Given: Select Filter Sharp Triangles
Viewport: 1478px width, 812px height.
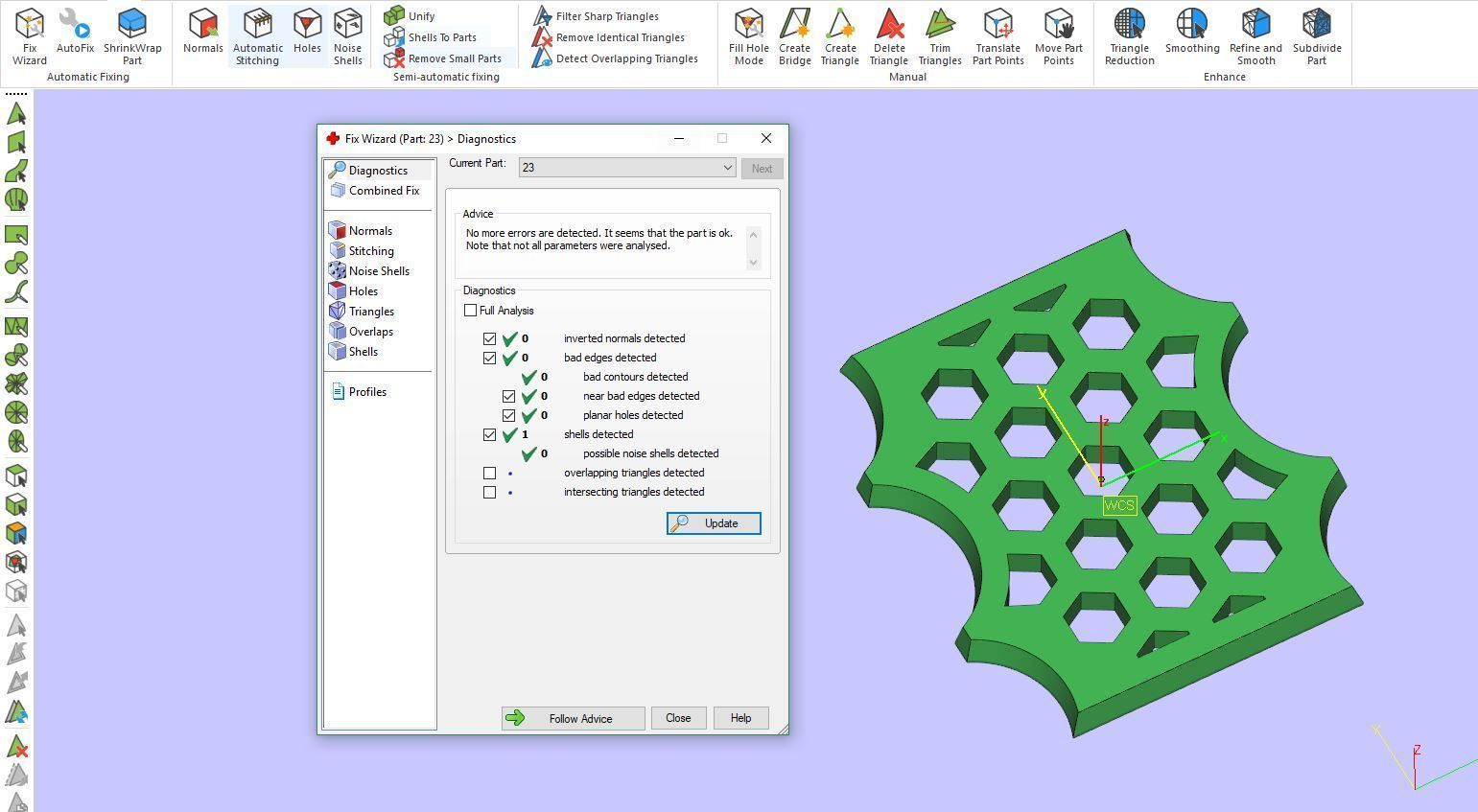Looking at the screenshot, I should (x=596, y=16).
